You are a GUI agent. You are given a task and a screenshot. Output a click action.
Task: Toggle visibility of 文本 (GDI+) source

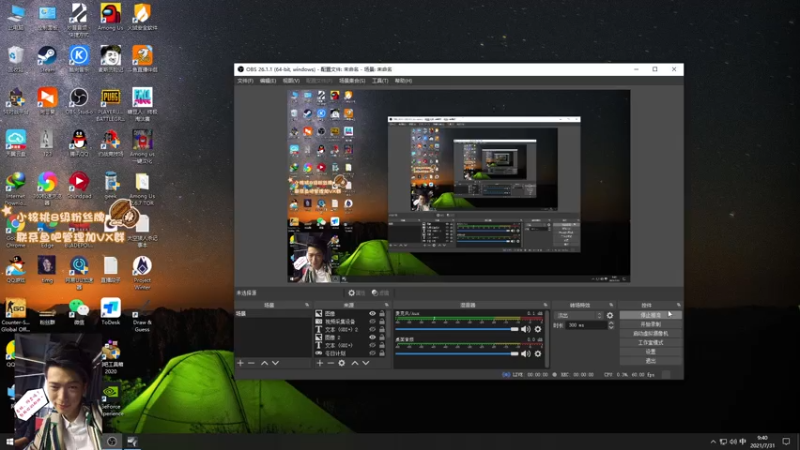point(372,345)
